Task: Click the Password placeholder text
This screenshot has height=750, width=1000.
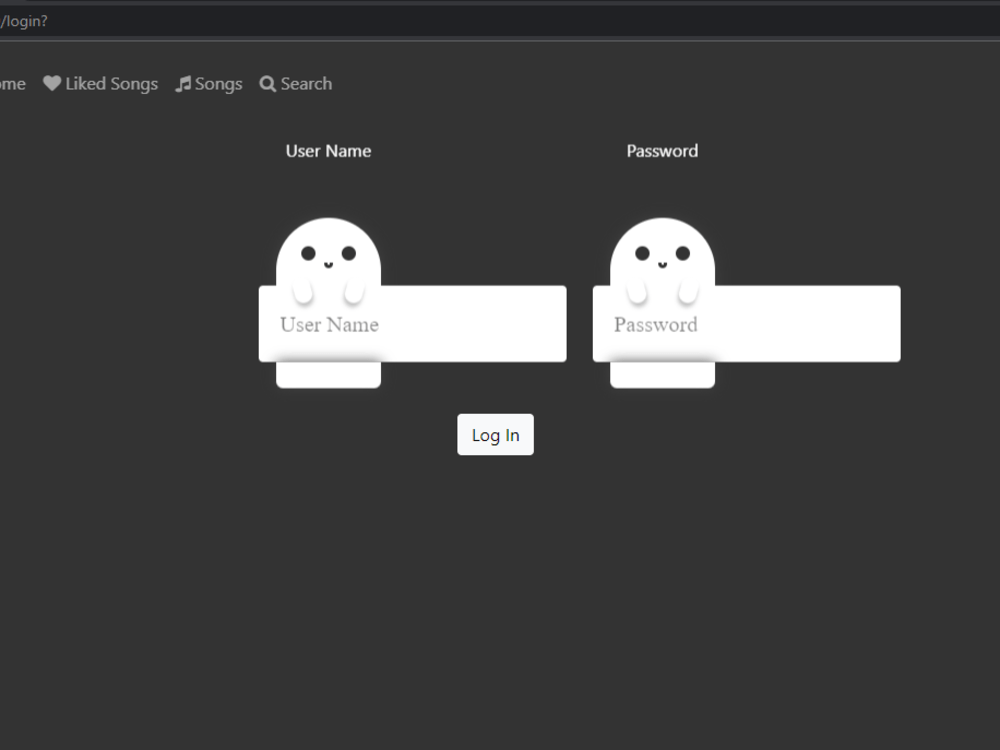Action: (x=656, y=324)
